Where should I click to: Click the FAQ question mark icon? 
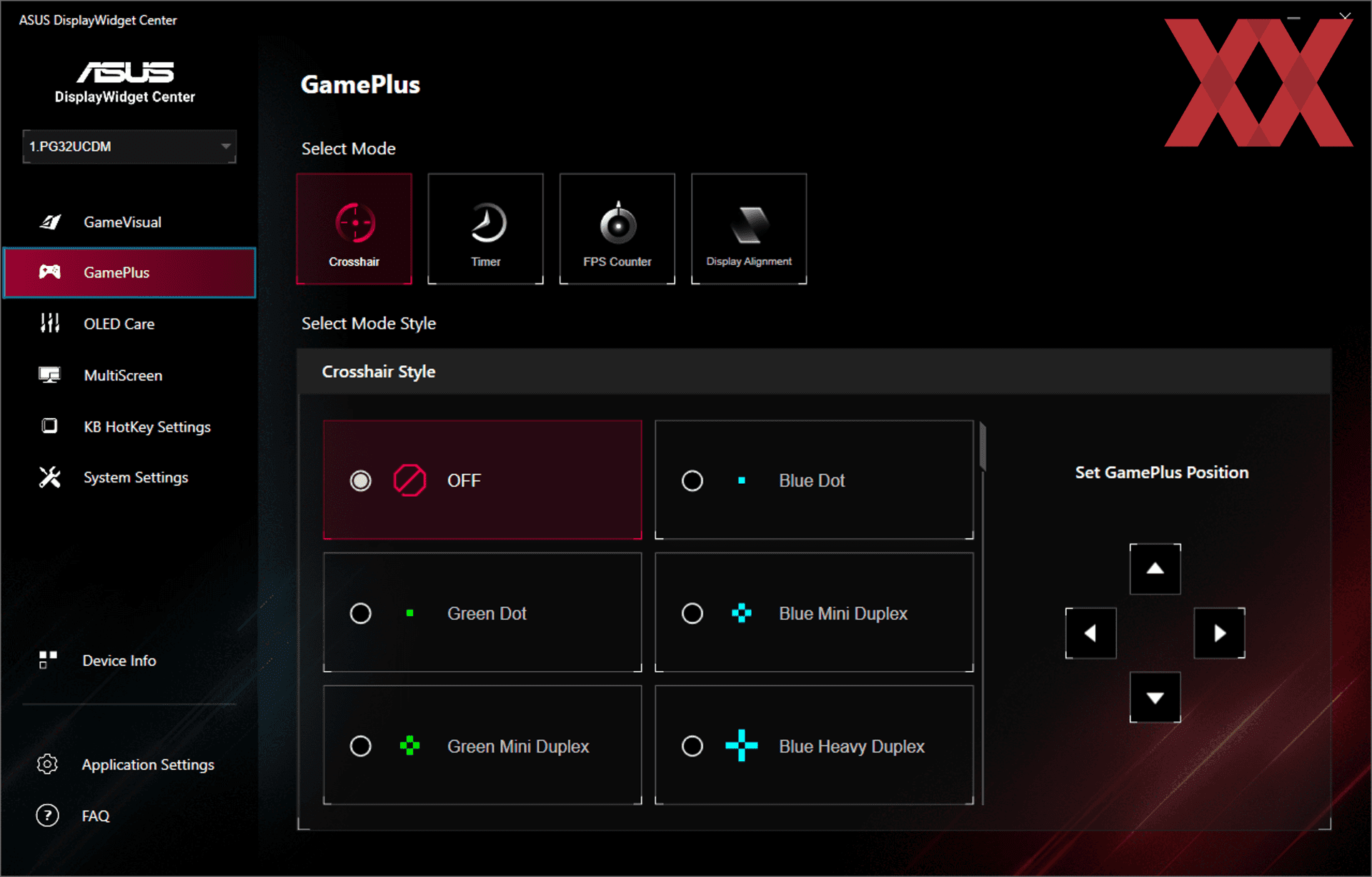[47, 815]
